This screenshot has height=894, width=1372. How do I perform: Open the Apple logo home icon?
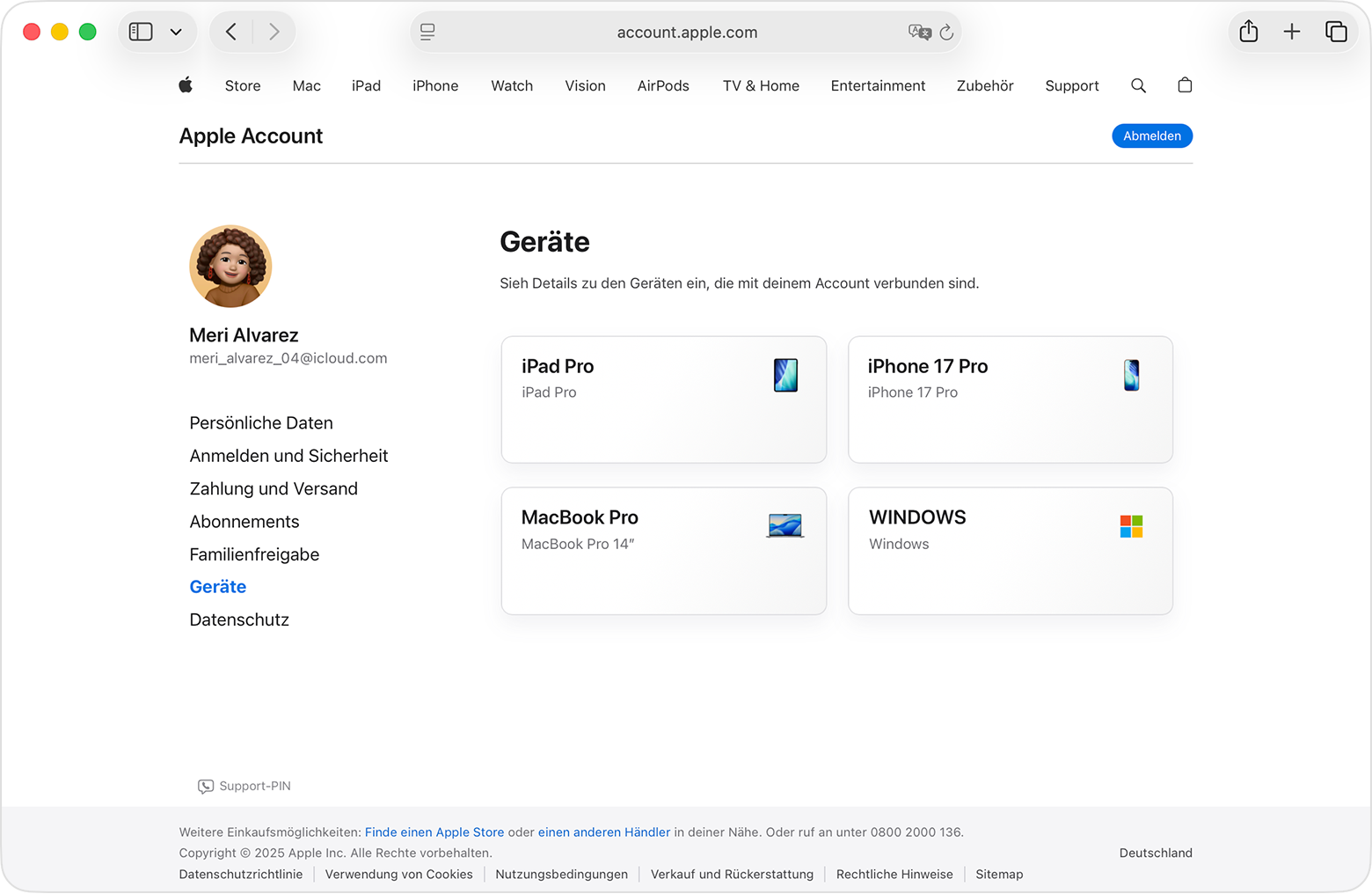click(186, 85)
